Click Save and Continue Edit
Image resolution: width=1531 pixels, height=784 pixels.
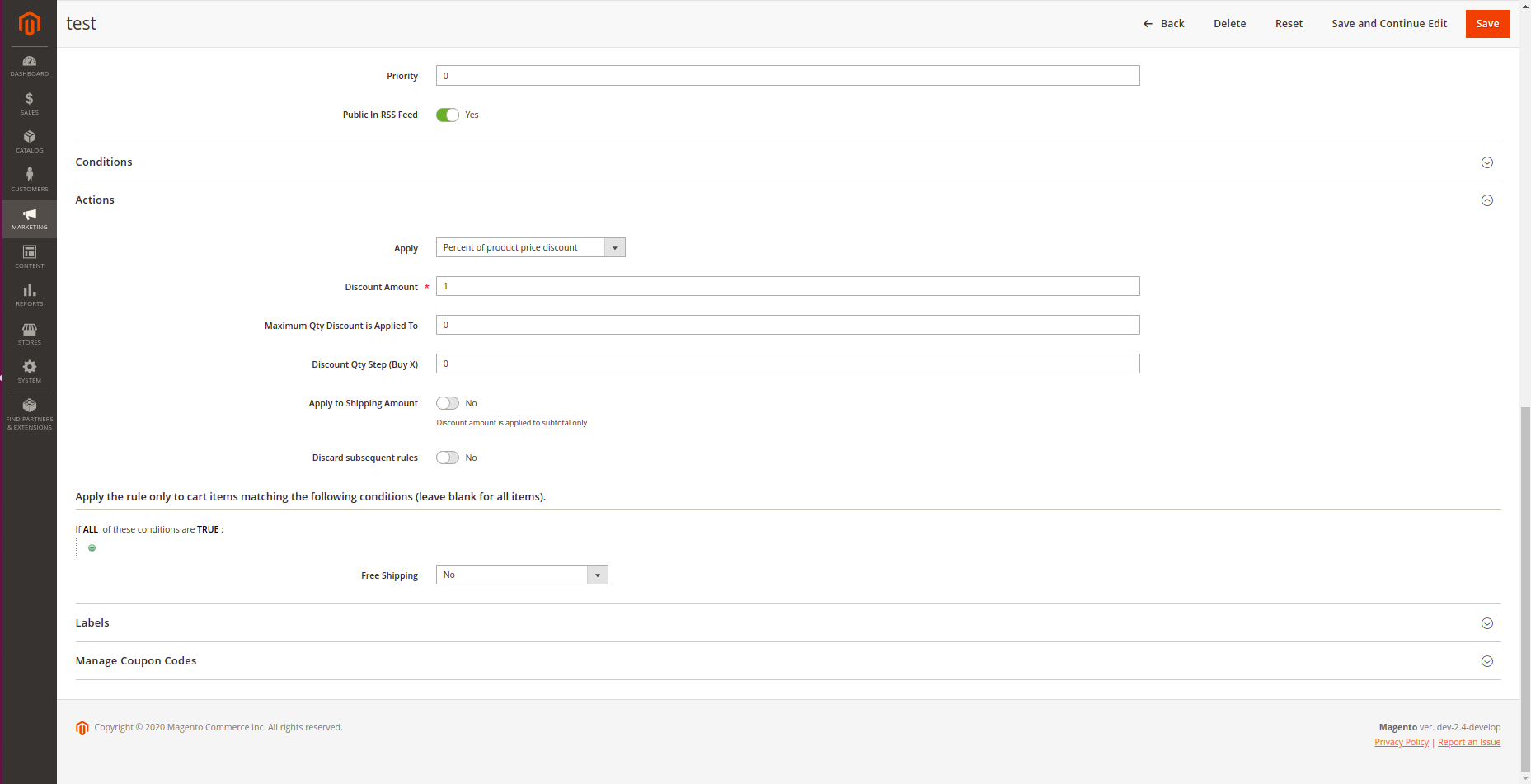pyautogui.click(x=1389, y=24)
